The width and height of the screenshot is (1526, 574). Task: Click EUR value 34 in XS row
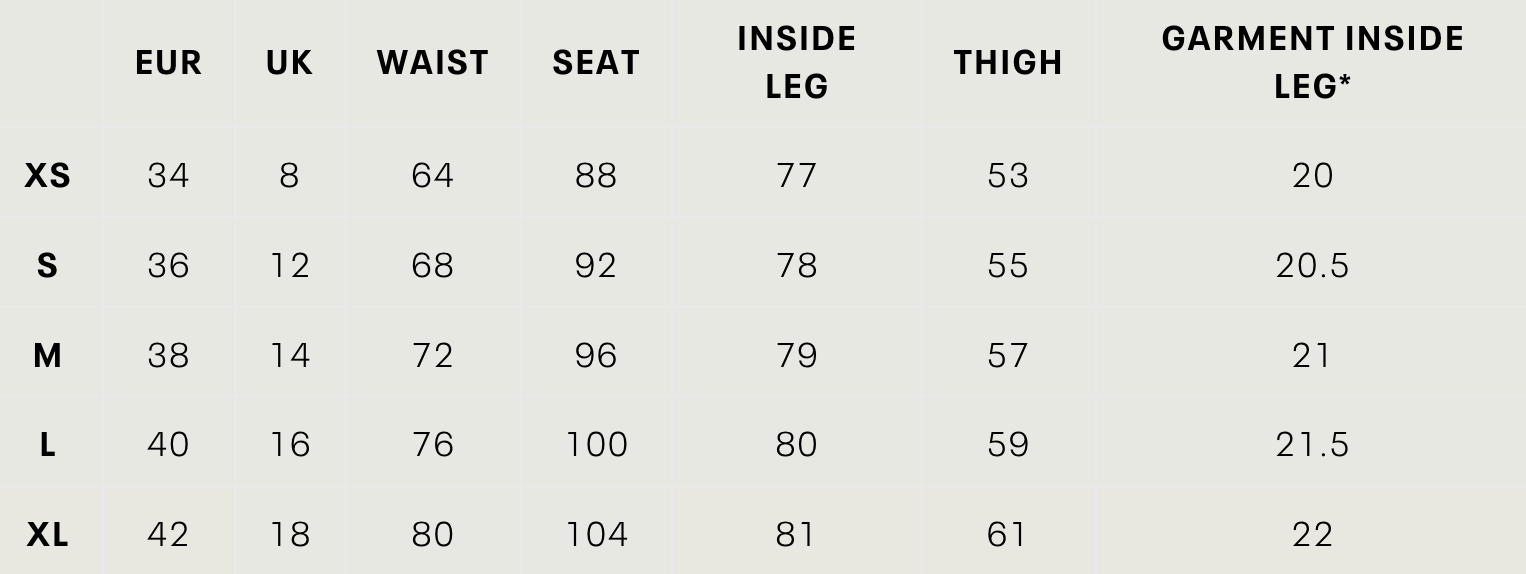pos(168,176)
